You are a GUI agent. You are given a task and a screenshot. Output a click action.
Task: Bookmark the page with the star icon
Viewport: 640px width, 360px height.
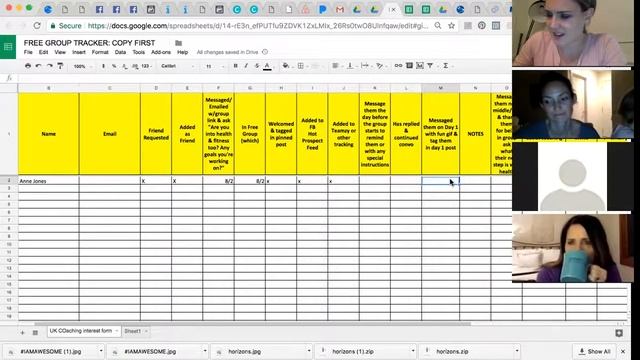tap(451, 26)
